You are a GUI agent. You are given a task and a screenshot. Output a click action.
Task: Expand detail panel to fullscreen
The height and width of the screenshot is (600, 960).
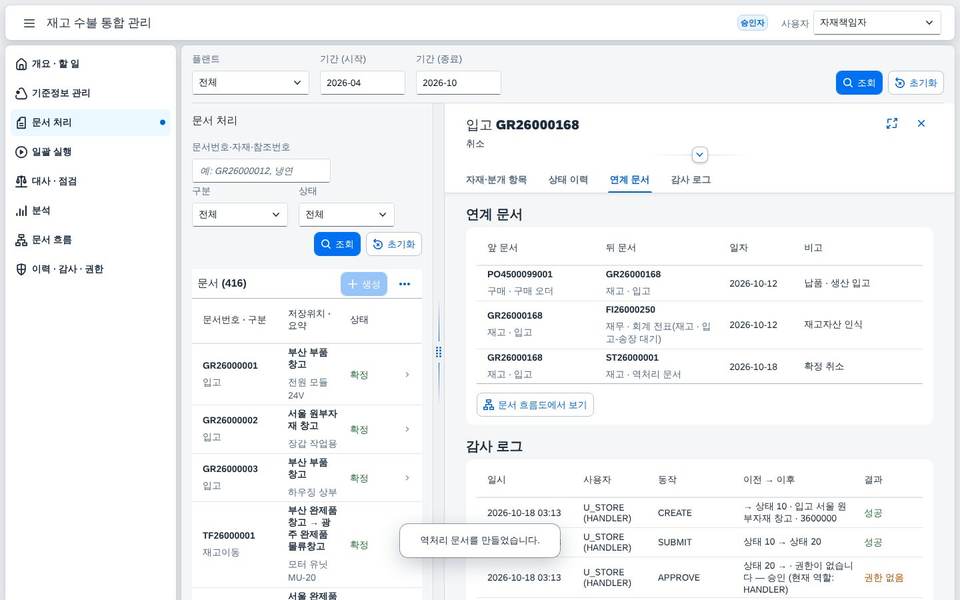[891, 124]
